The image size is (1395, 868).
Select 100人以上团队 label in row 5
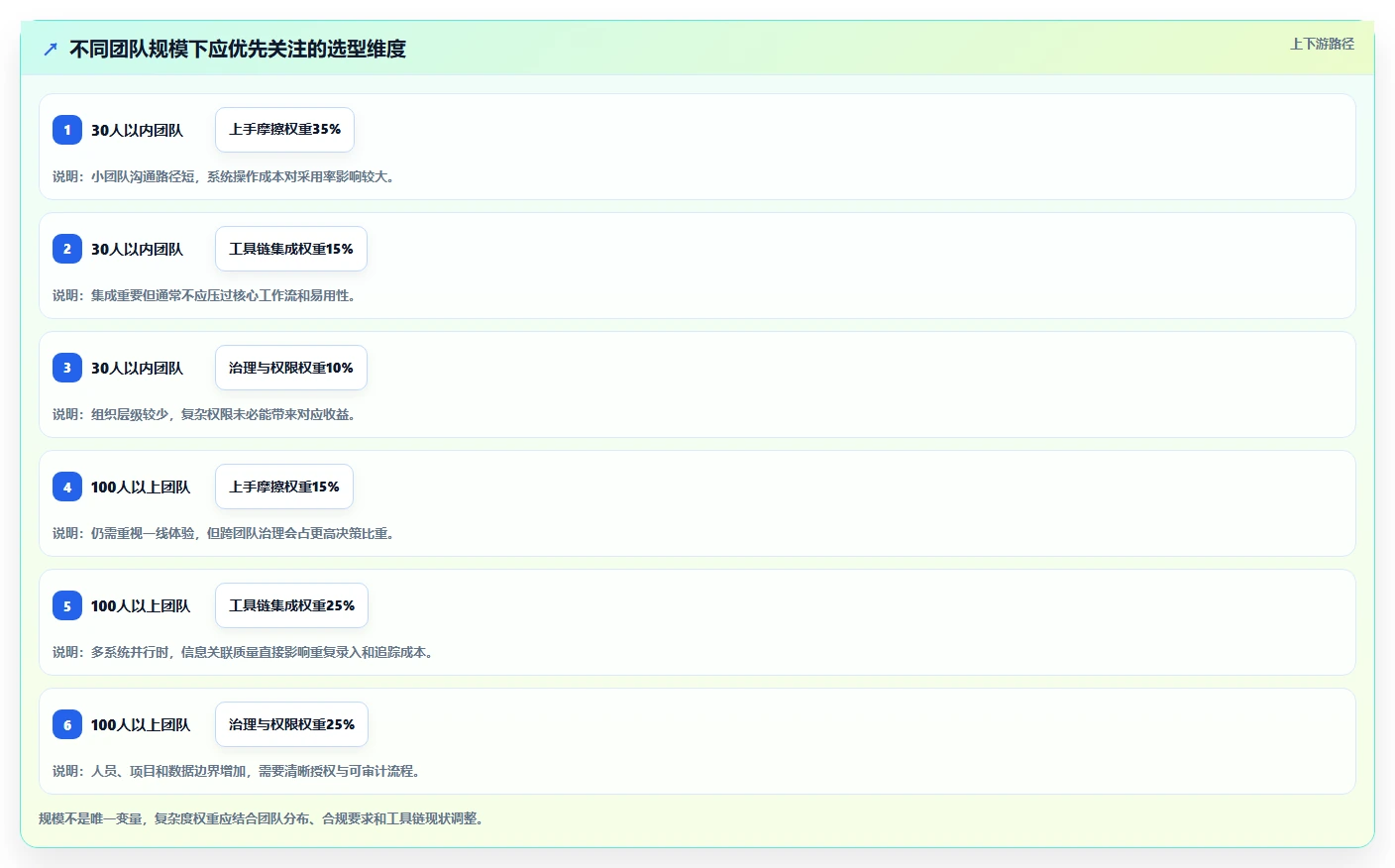pyautogui.click(x=141, y=605)
